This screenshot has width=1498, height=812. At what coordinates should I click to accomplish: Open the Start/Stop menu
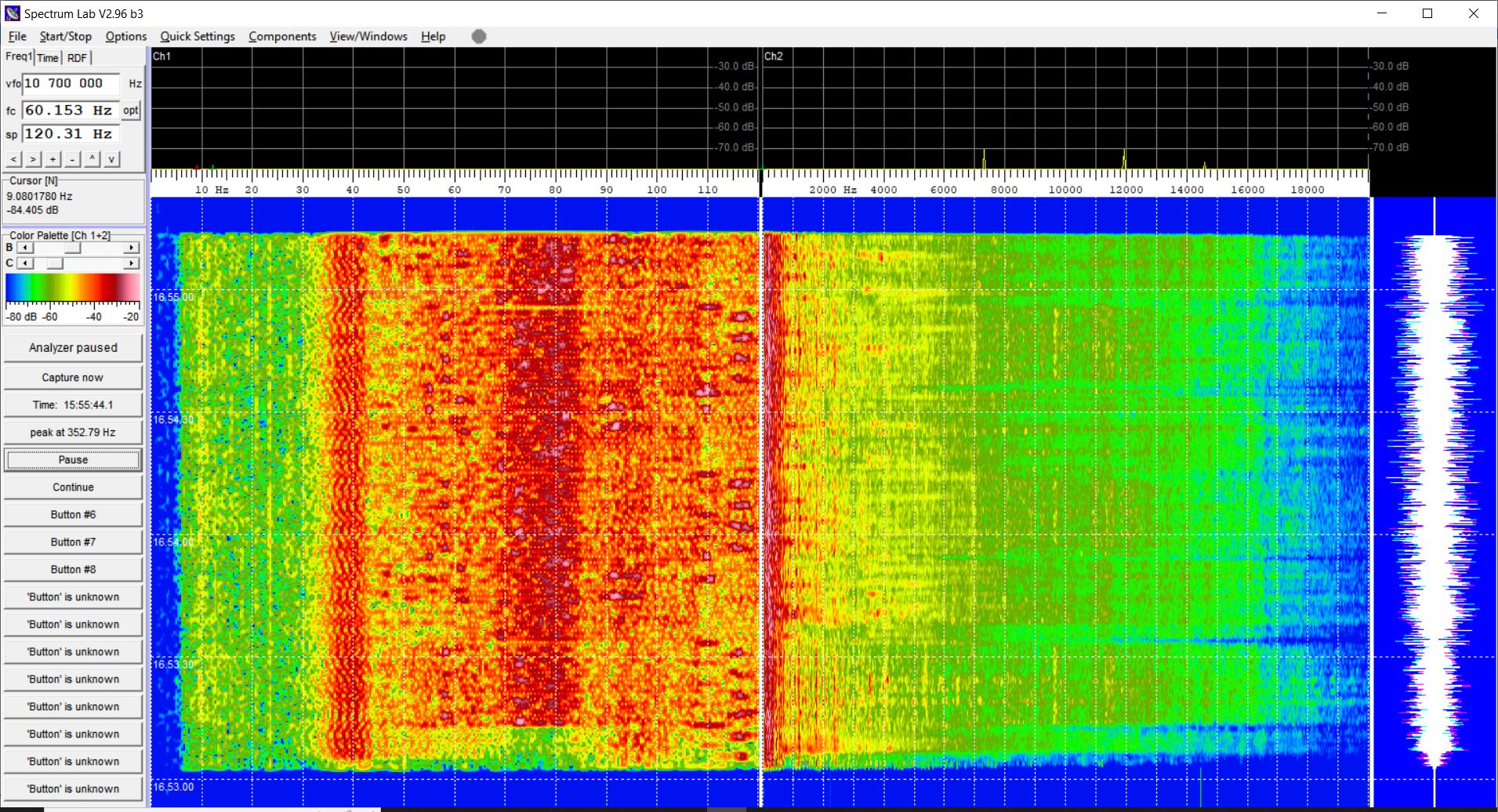66,36
